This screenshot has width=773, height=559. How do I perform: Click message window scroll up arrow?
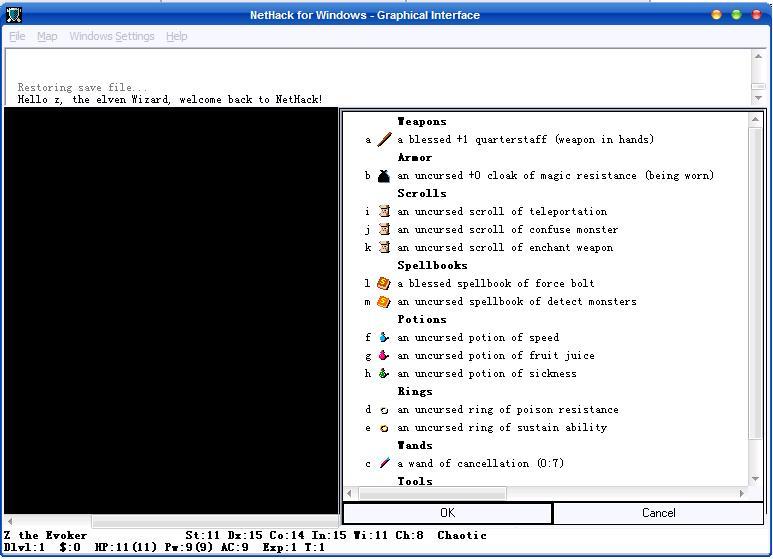click(x=758, y=56)
